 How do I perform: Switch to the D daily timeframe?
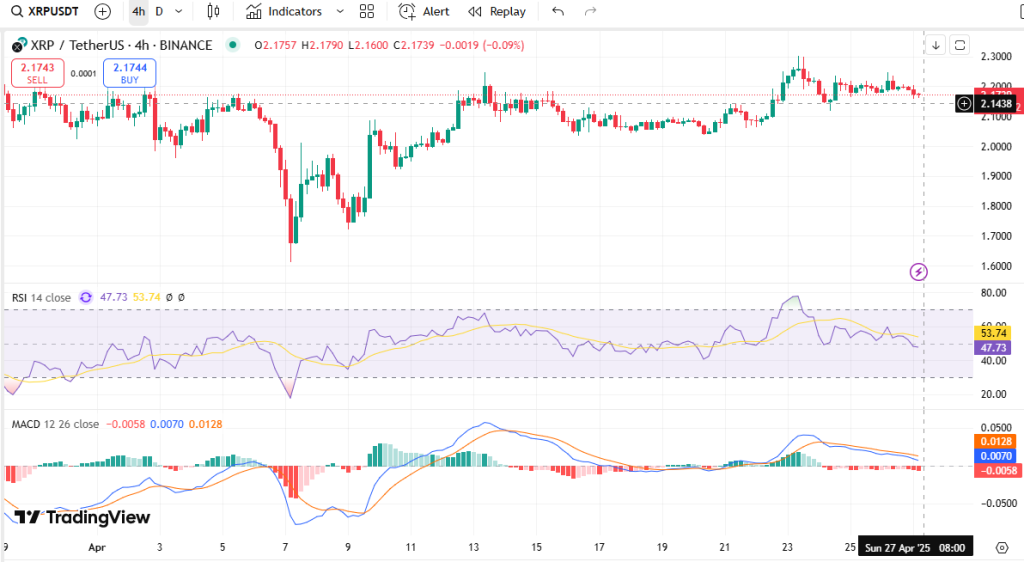[159, 12]
